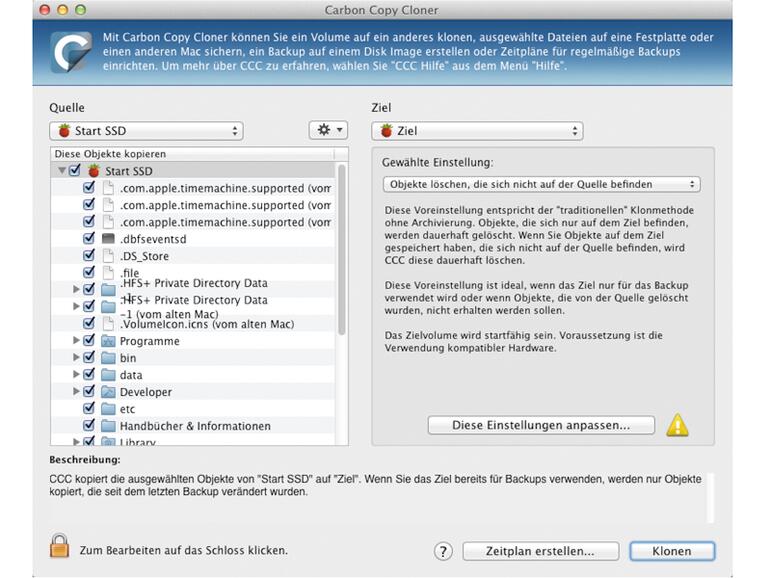This screenshot has height=578, width=770.
Task: Uncheck the .file checkbox
Action: (89, 272)
